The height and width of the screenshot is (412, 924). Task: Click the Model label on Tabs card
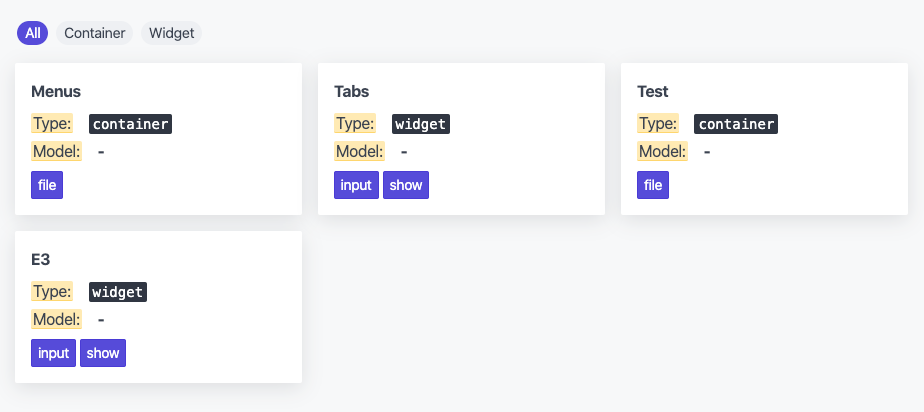tap(359, 151)
